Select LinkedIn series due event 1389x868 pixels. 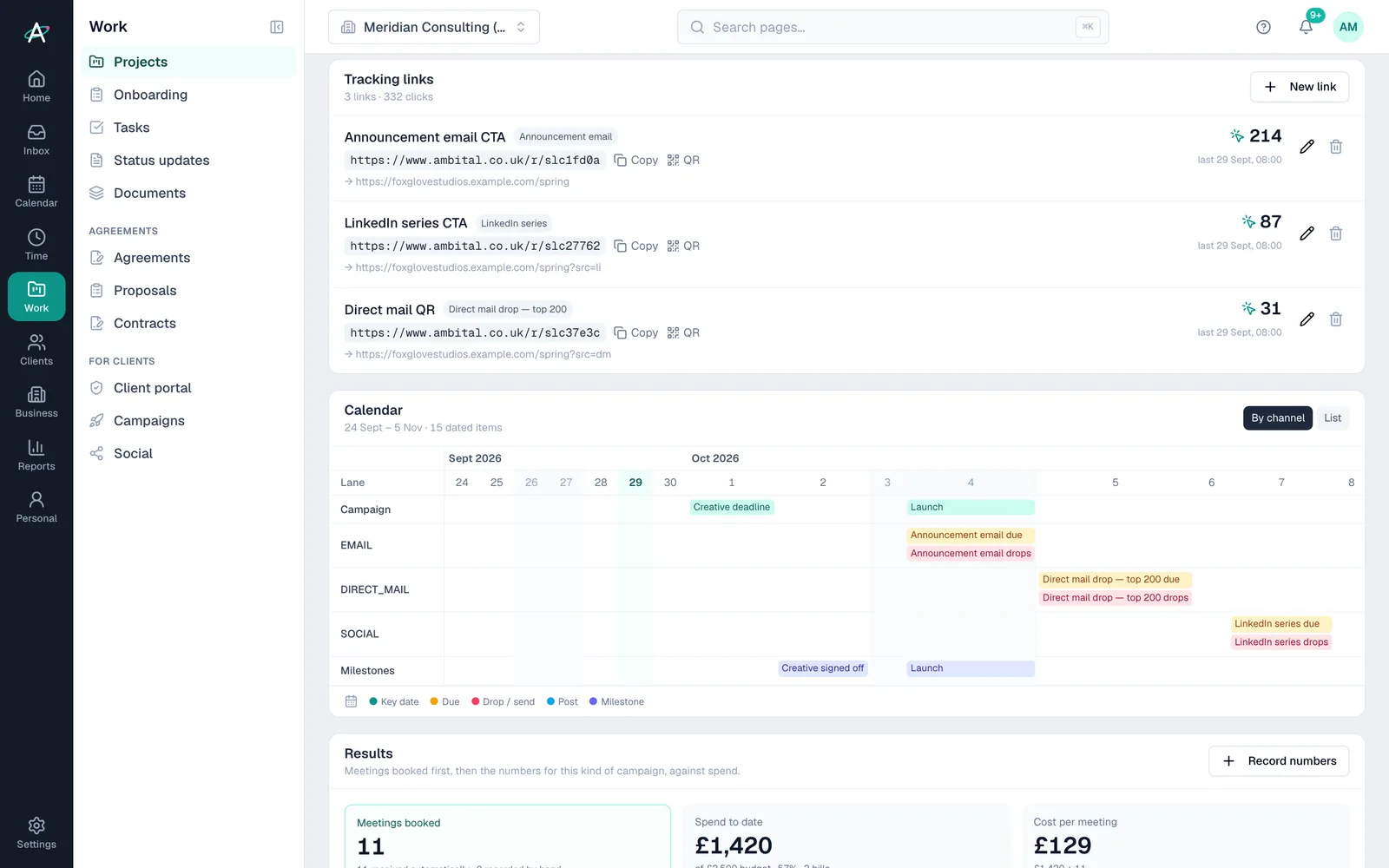tap(1280, 624)
